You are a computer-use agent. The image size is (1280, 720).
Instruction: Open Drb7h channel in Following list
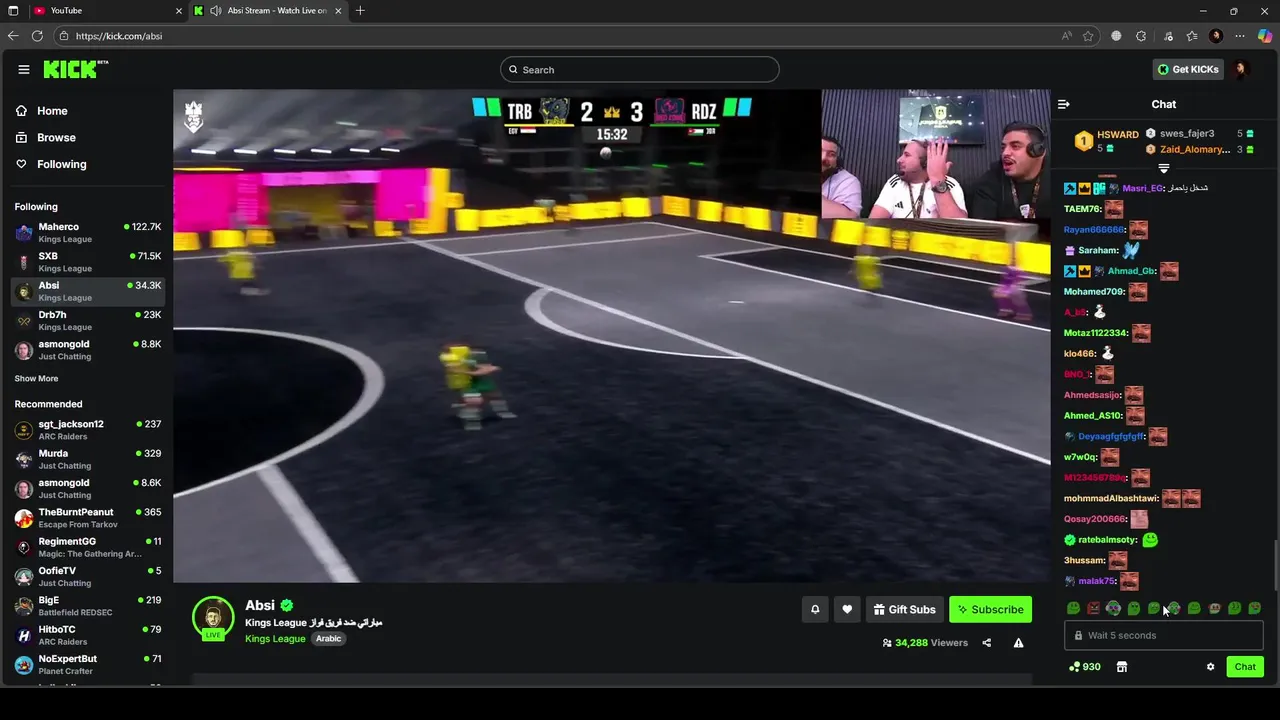pyautogui.click(x=88, y=321)
